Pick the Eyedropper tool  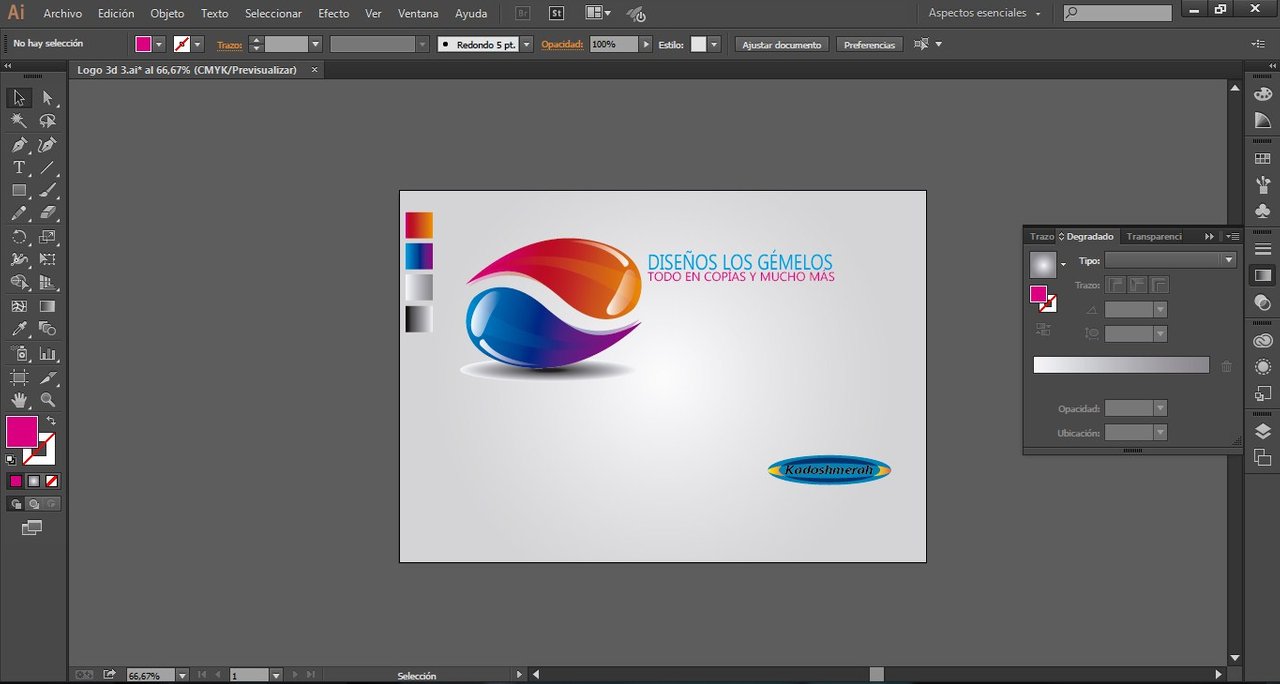tap(19, 329)
